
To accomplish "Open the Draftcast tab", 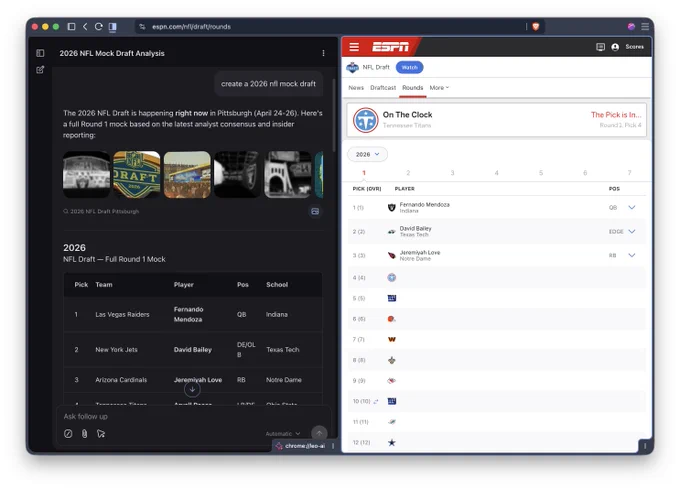I will (x=383, y=88).
